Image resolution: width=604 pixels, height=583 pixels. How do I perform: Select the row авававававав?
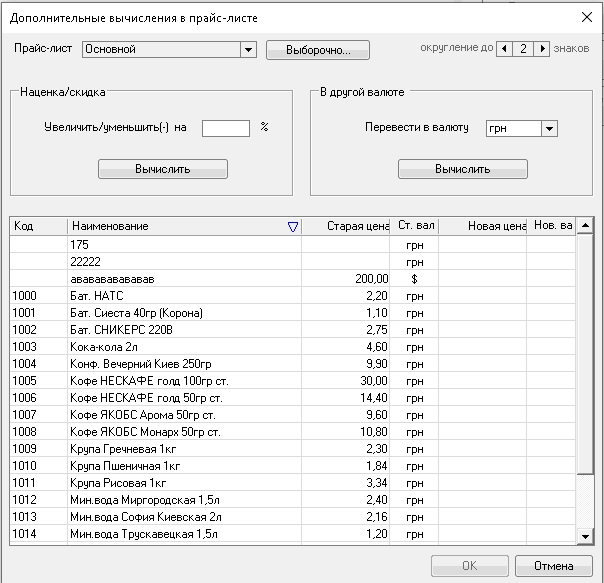(x=293, y=279)
